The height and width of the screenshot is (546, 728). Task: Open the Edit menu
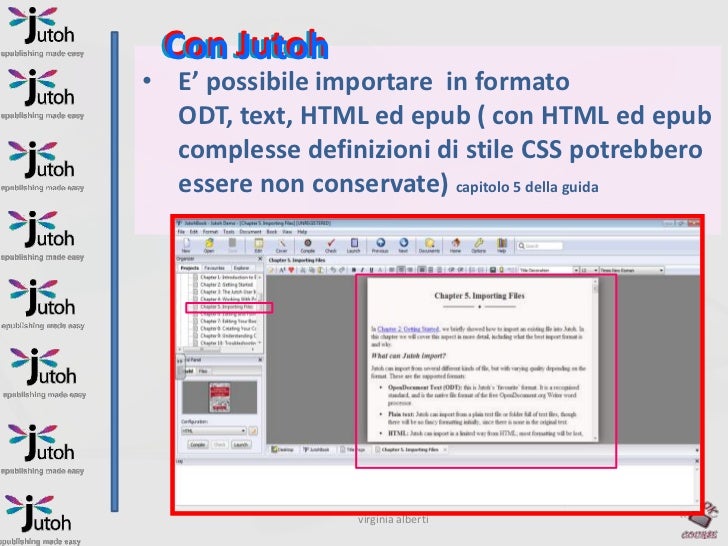pos(194,231)
